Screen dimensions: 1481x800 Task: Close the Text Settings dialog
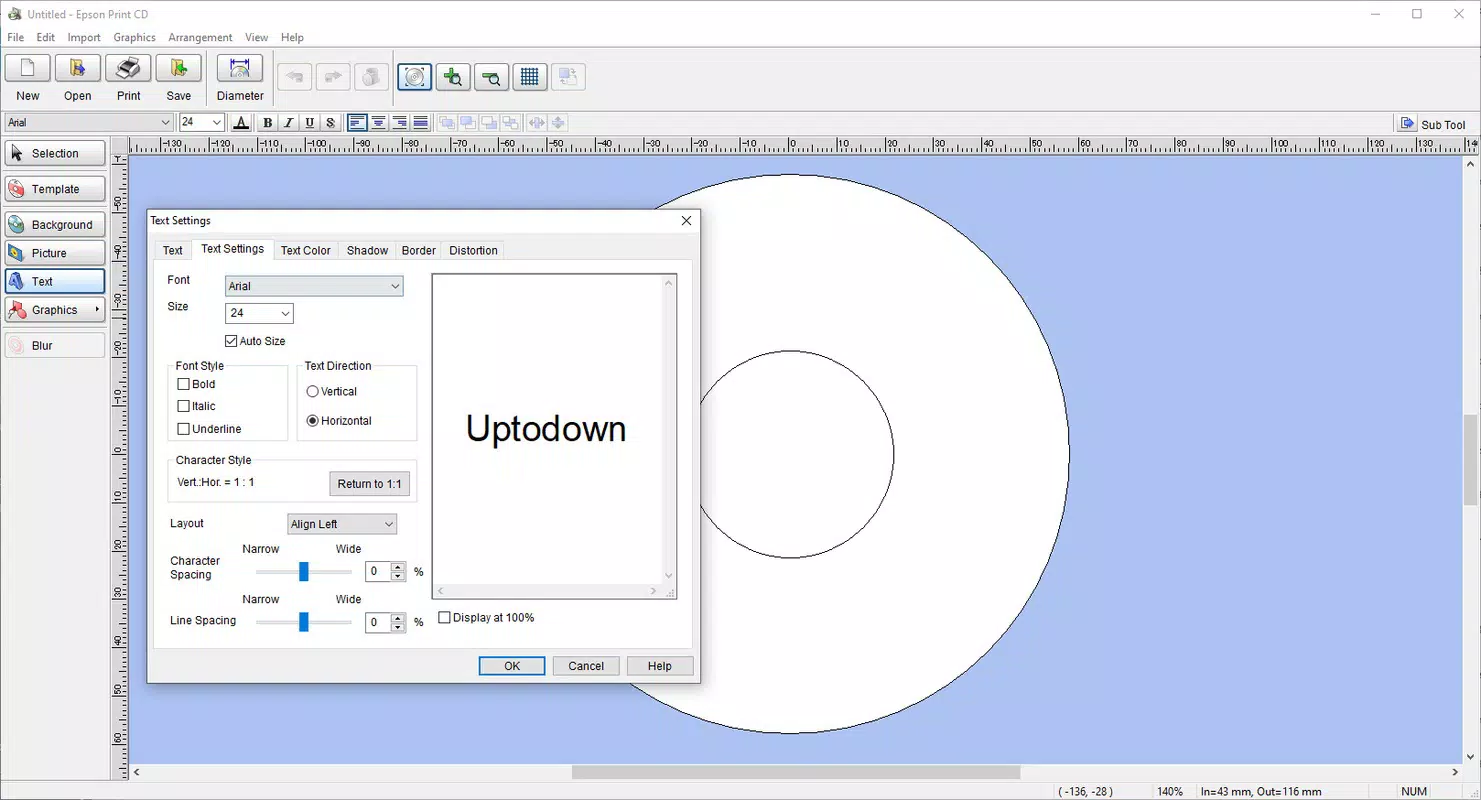point(686,221)
